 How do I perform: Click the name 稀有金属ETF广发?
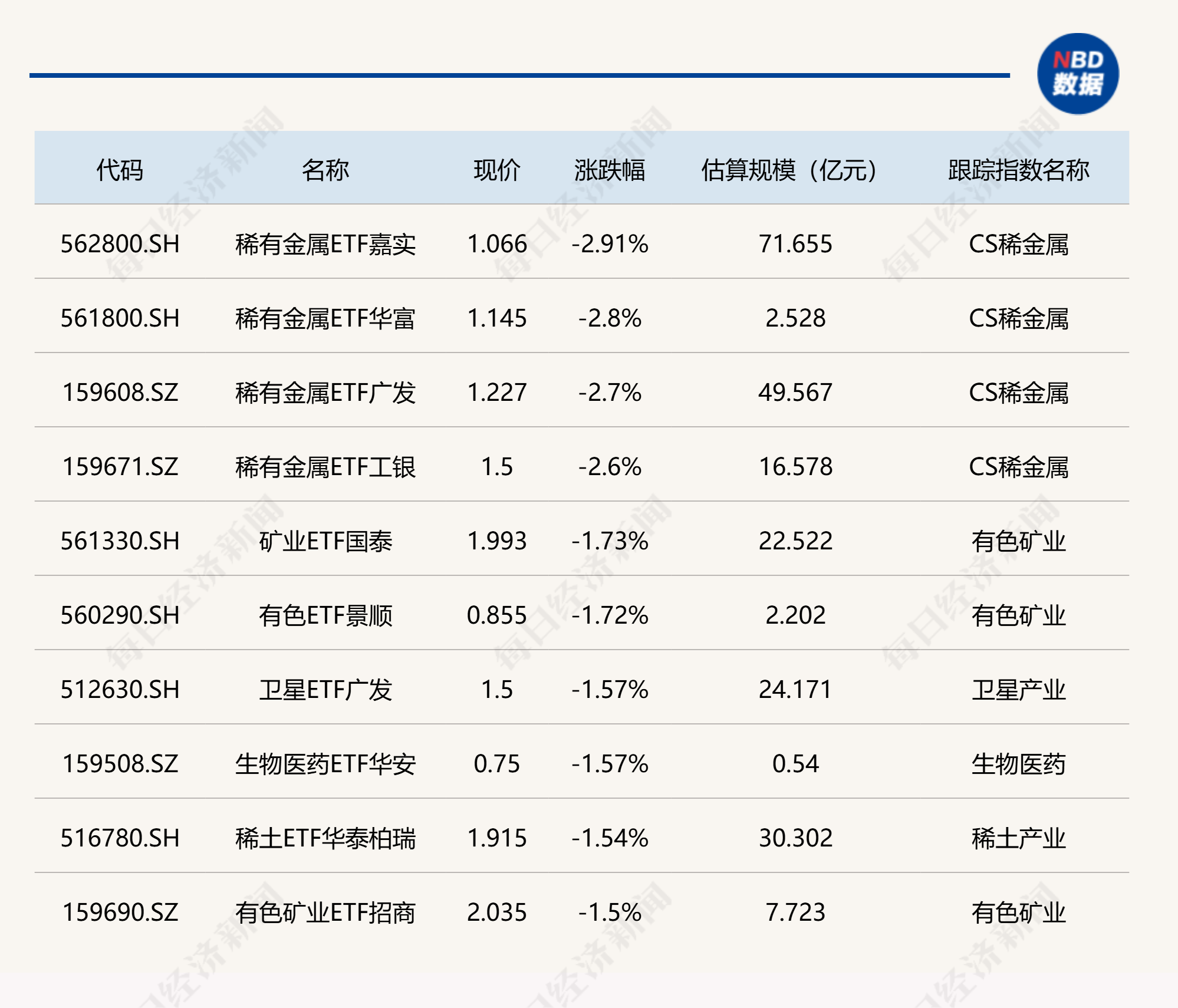[x=325, y=393]
